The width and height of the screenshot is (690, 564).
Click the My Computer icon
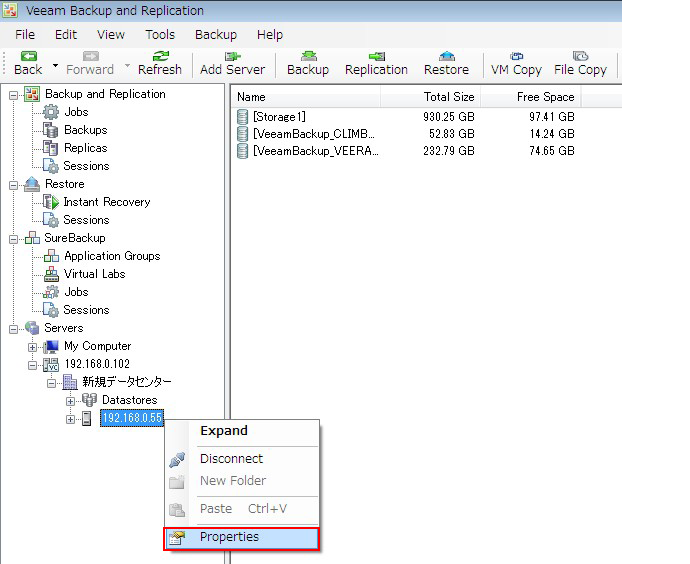pyautogui.click(x=51, y=347)
